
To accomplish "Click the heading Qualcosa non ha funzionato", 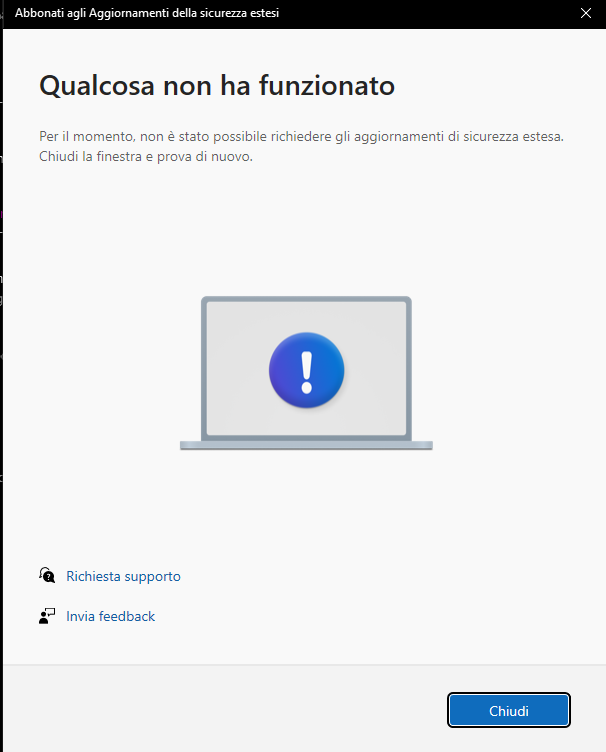I will click(217, 86).
